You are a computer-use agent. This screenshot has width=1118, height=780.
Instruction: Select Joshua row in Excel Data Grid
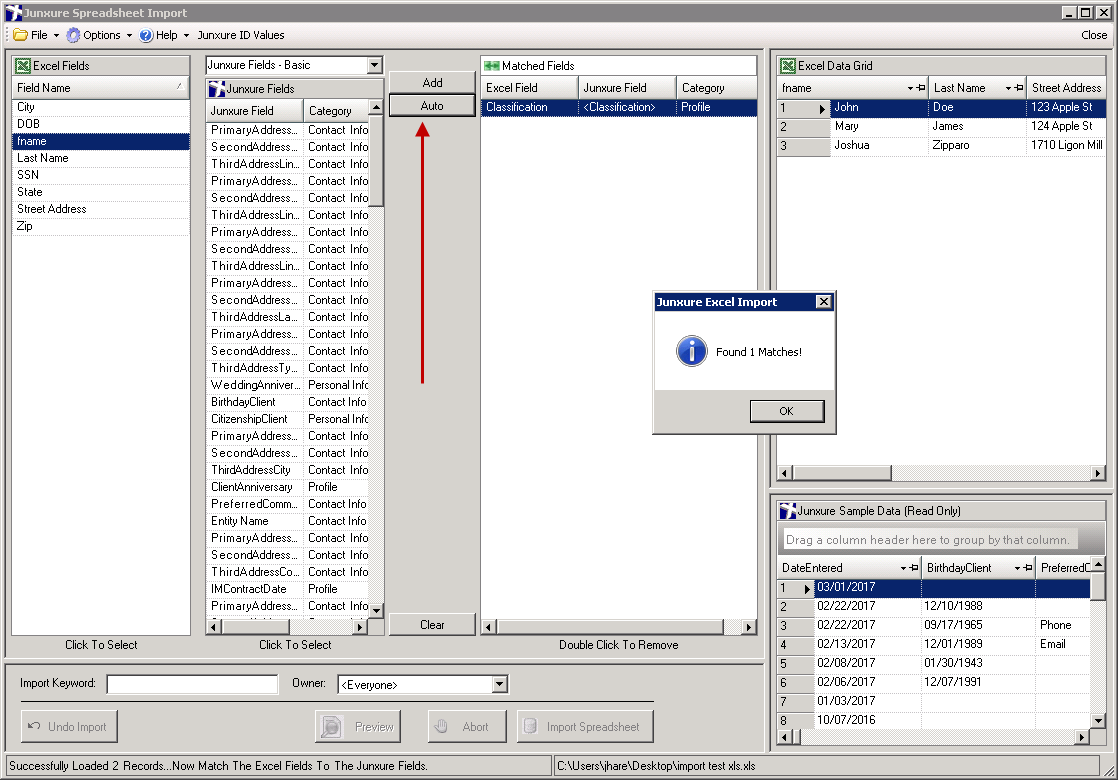point(941,145)
